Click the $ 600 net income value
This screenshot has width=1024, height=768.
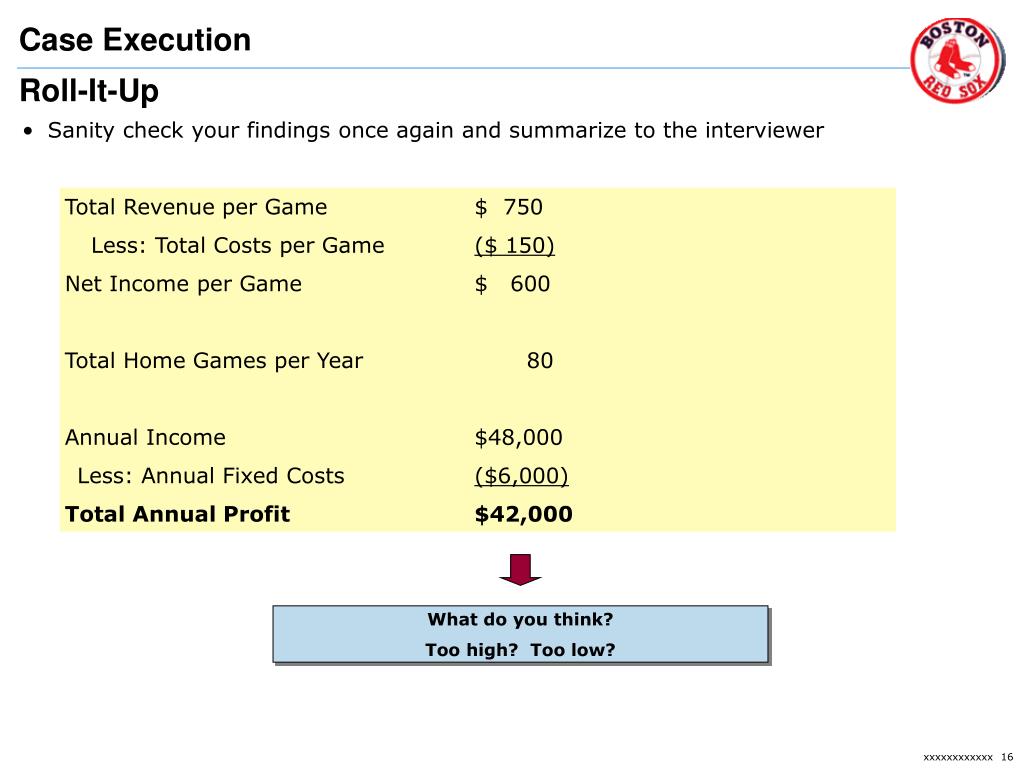[x=513, y=284]
